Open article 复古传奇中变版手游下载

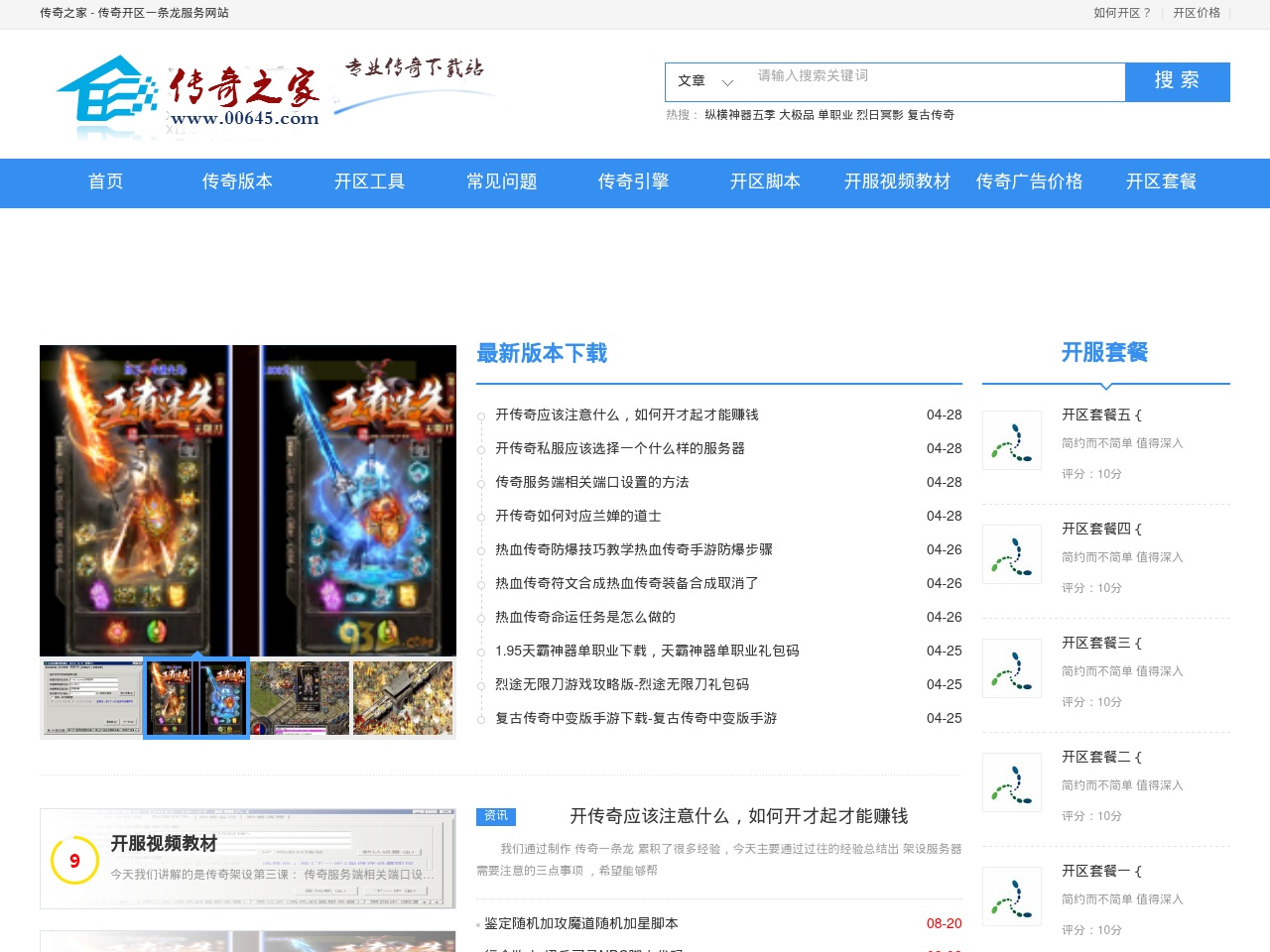(636, 719)
